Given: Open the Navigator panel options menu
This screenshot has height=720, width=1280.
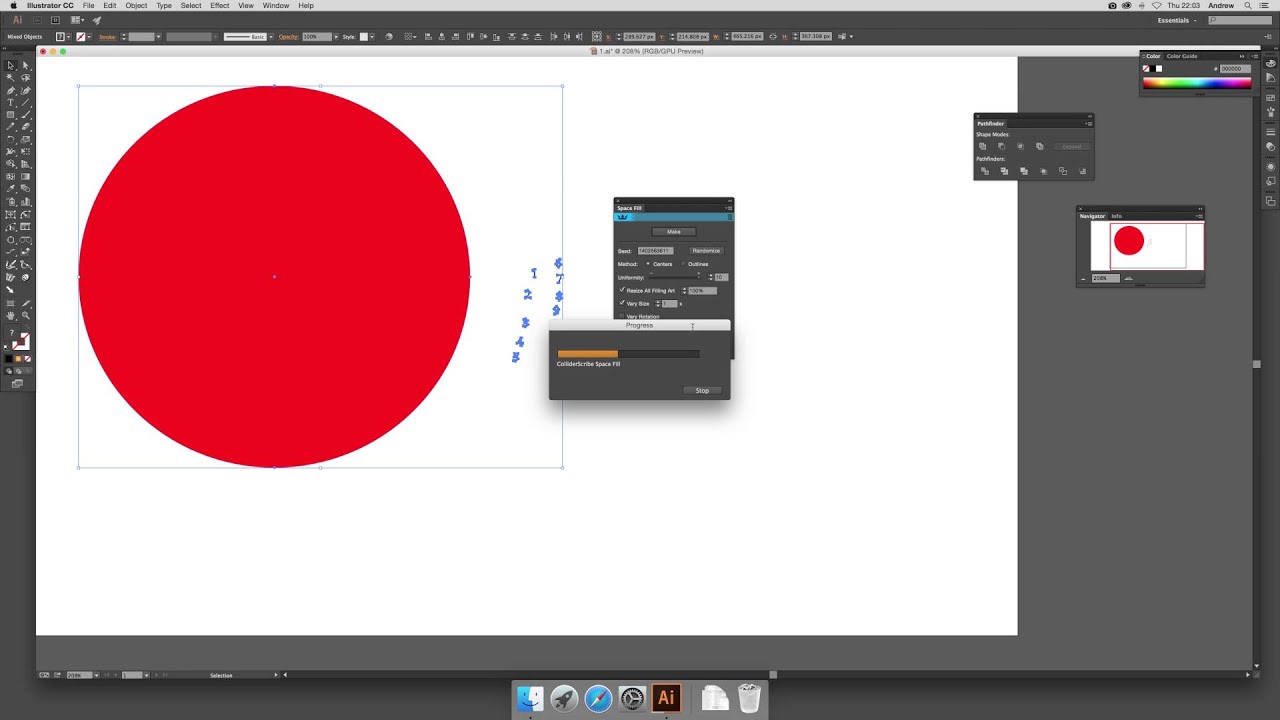Looking at the screenshot, I should tap(1198, 216).
